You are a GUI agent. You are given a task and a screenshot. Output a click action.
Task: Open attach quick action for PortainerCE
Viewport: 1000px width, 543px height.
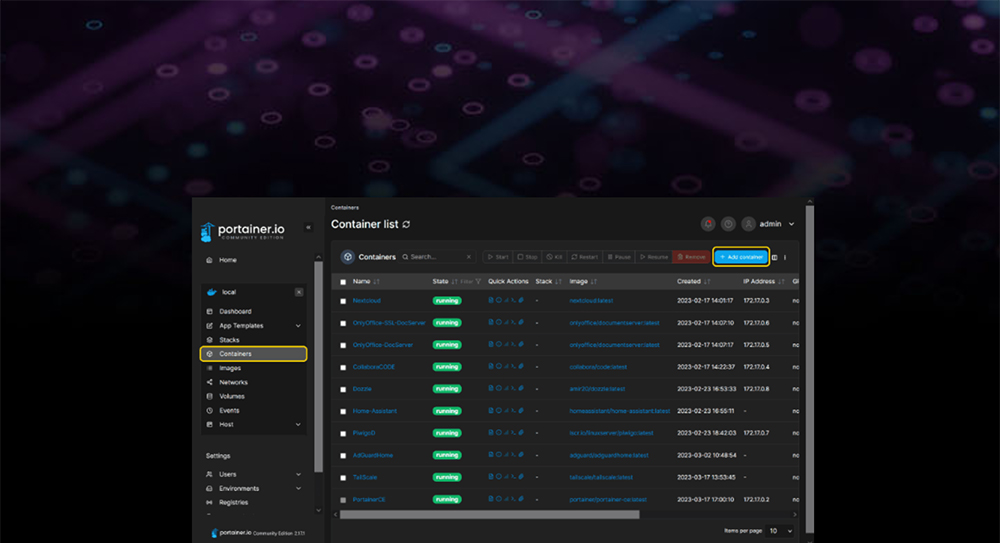(521, 499)
